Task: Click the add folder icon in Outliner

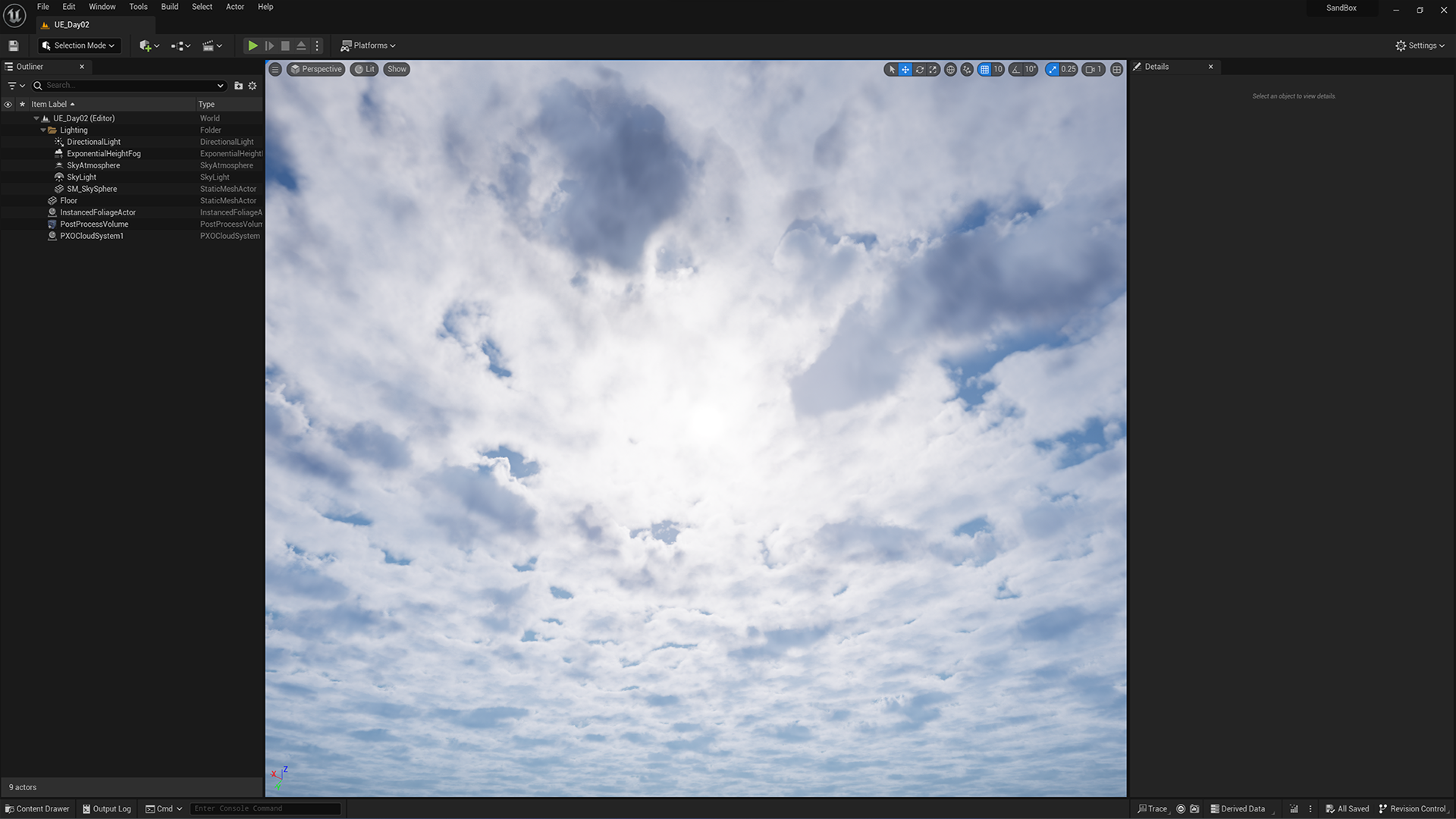Action: tap(238, 86)
